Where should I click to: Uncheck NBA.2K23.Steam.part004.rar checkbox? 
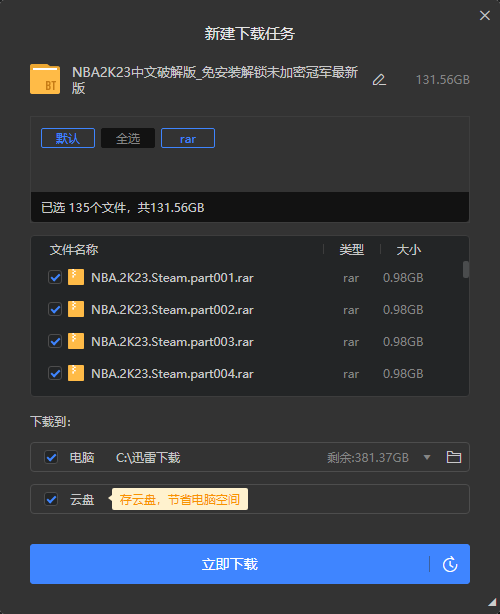55,374
